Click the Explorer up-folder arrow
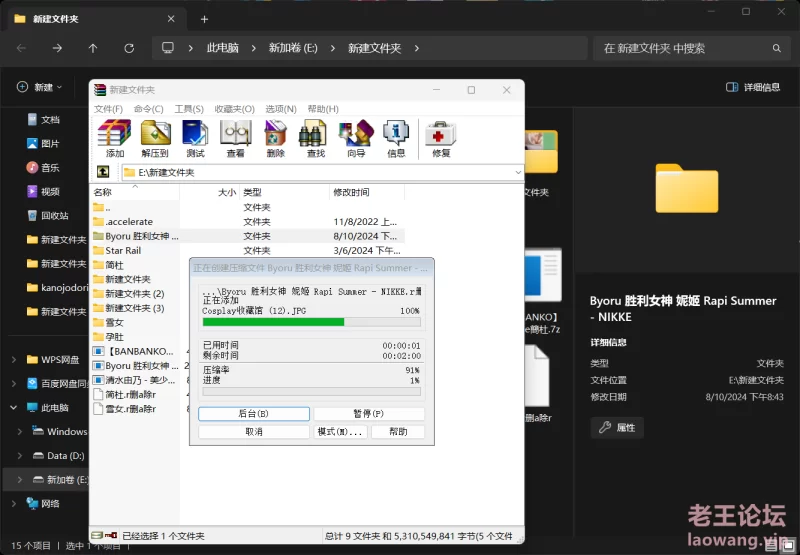Image resolution: width=800 pixels, height=555 pixels. tap(93, 48)
